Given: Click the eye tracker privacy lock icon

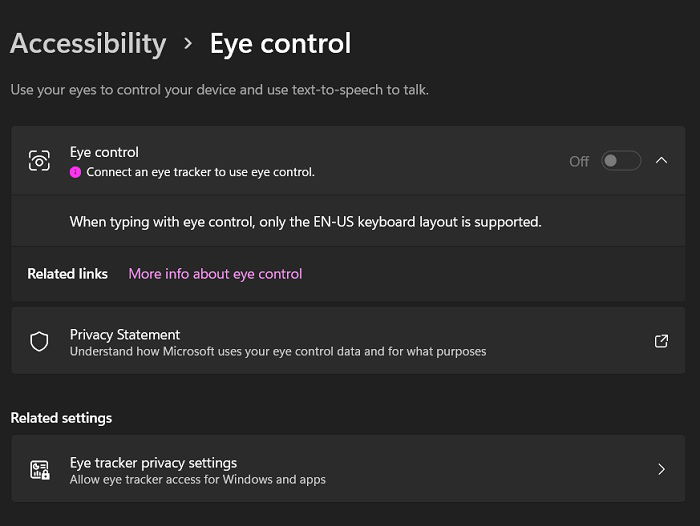Looking at the screenshot, I should [x=40, y=470].
